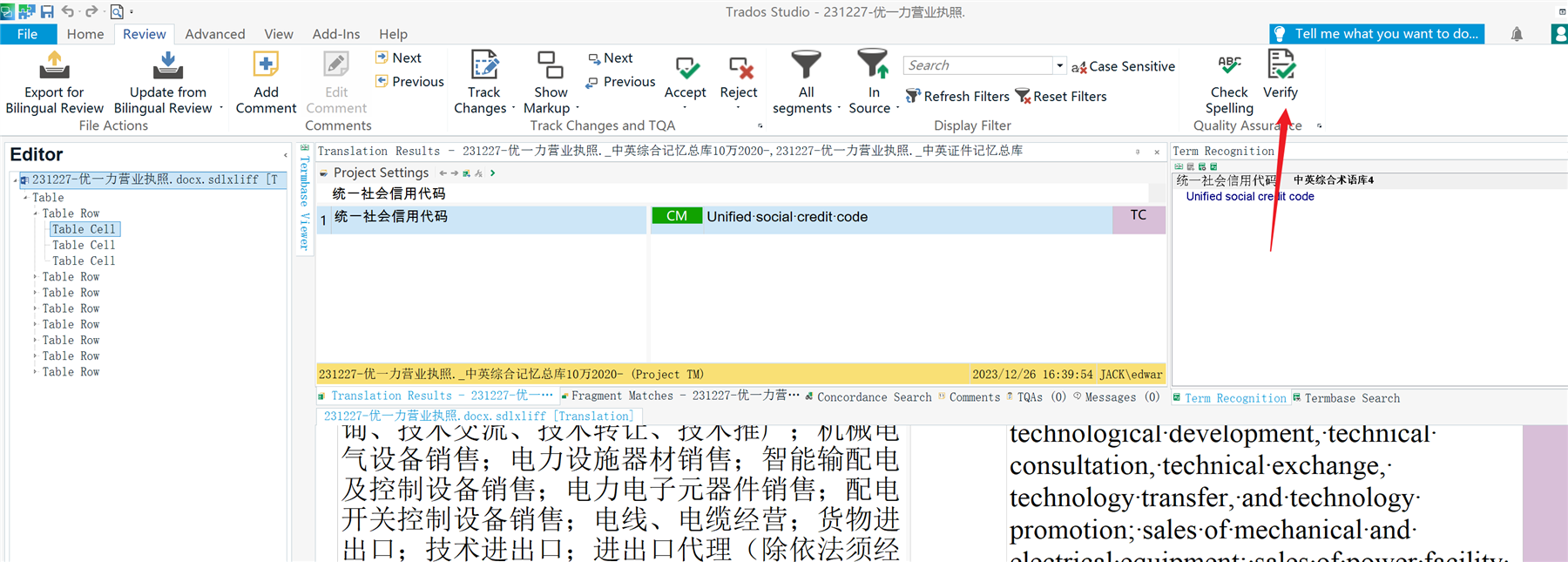Click Refresh Filters button
The width and height of the screenshot is (1568, 562).
click(x=957, y=96)
